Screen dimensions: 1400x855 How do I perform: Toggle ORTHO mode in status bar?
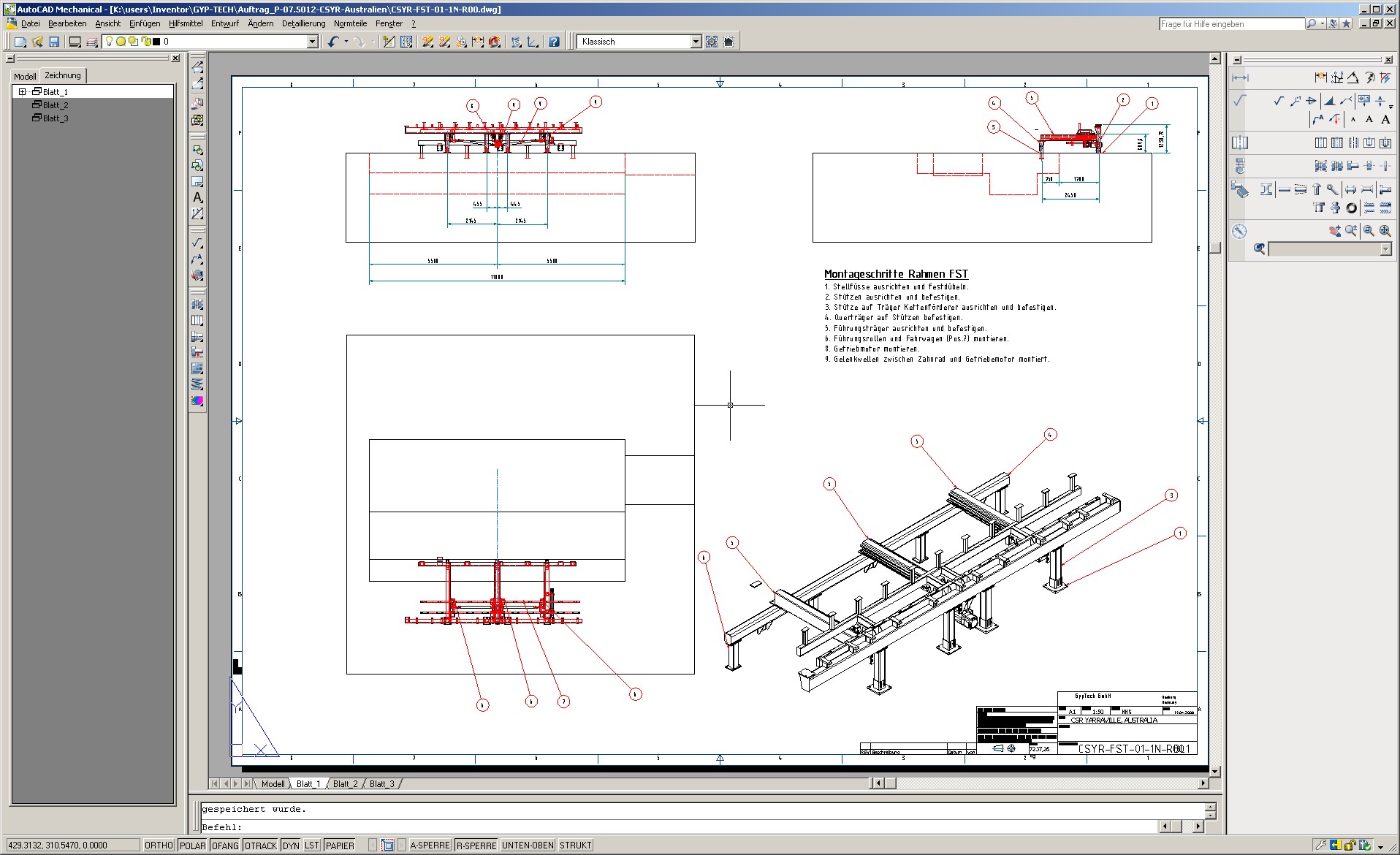[159, 845]
